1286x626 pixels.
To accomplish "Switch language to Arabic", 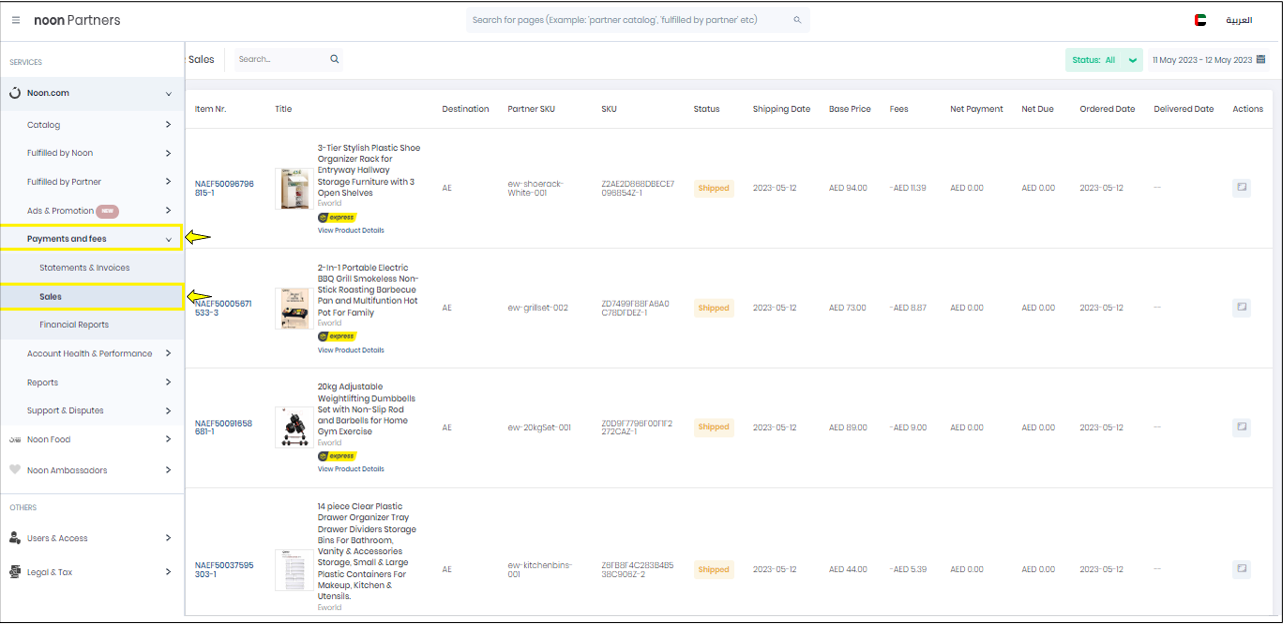I will 1239,20.
